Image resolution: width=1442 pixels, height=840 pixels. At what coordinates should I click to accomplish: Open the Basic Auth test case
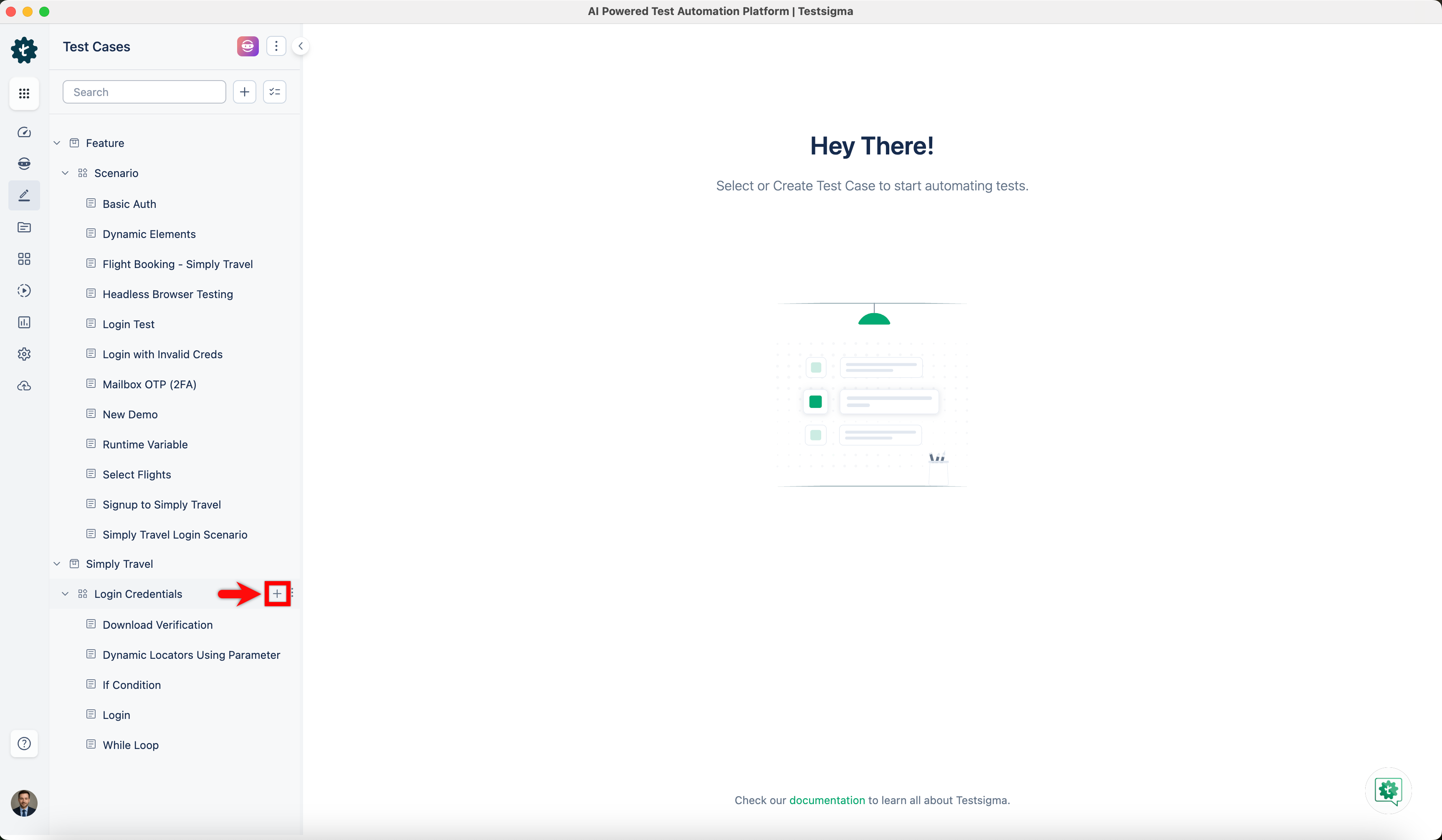pyautogui.click(x=129, y=204)
